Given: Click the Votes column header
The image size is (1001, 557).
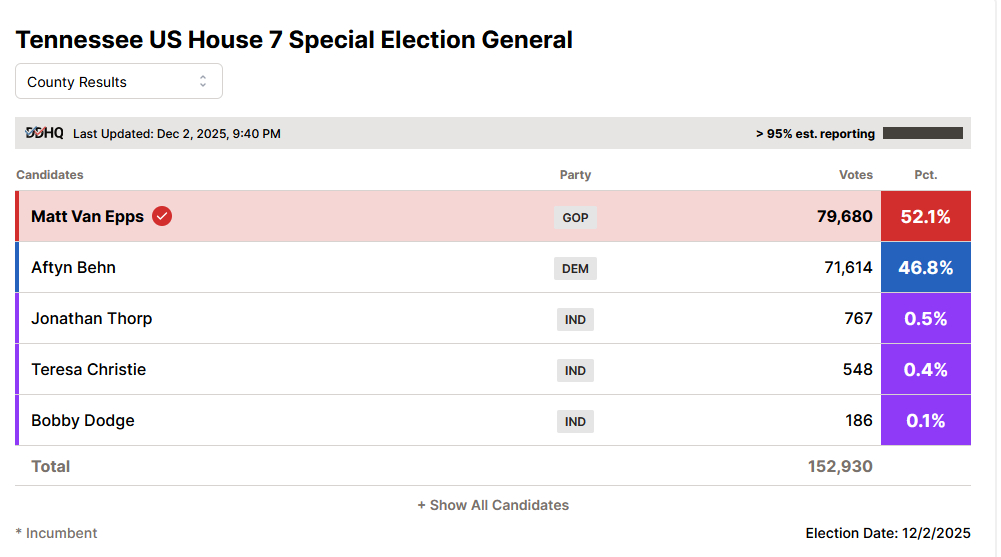Looking at the screenshot, I should [856, 175].
